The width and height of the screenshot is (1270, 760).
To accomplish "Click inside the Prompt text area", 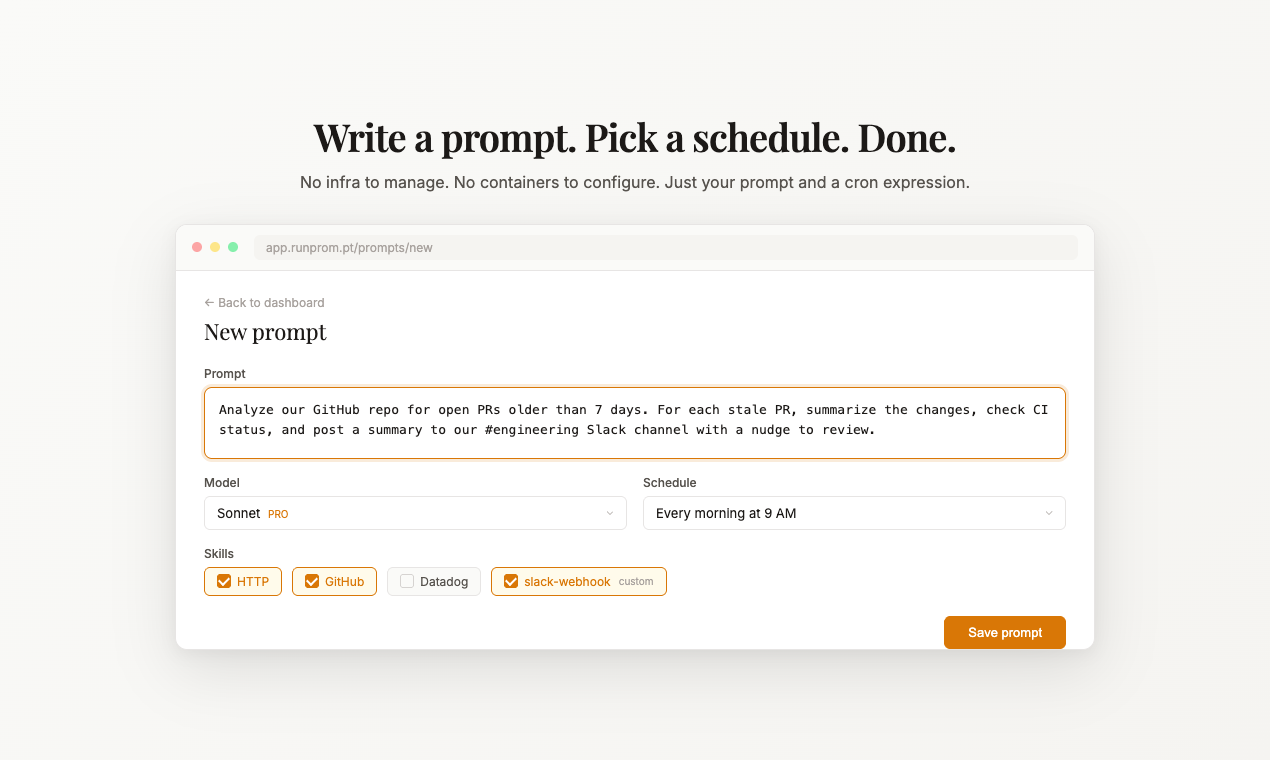I will tap(634, 420).
